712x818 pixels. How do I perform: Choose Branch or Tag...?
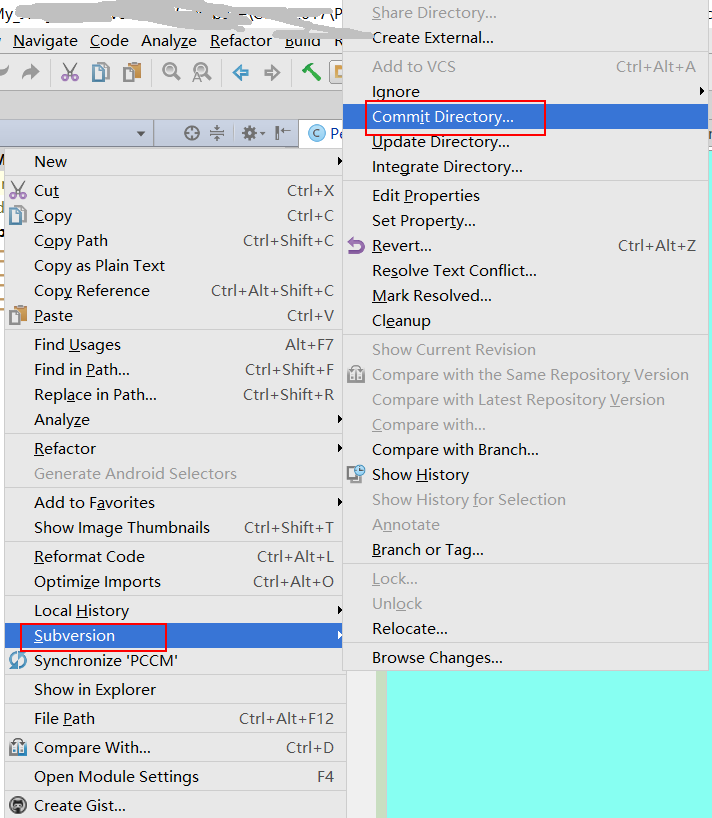coord(526,550)
